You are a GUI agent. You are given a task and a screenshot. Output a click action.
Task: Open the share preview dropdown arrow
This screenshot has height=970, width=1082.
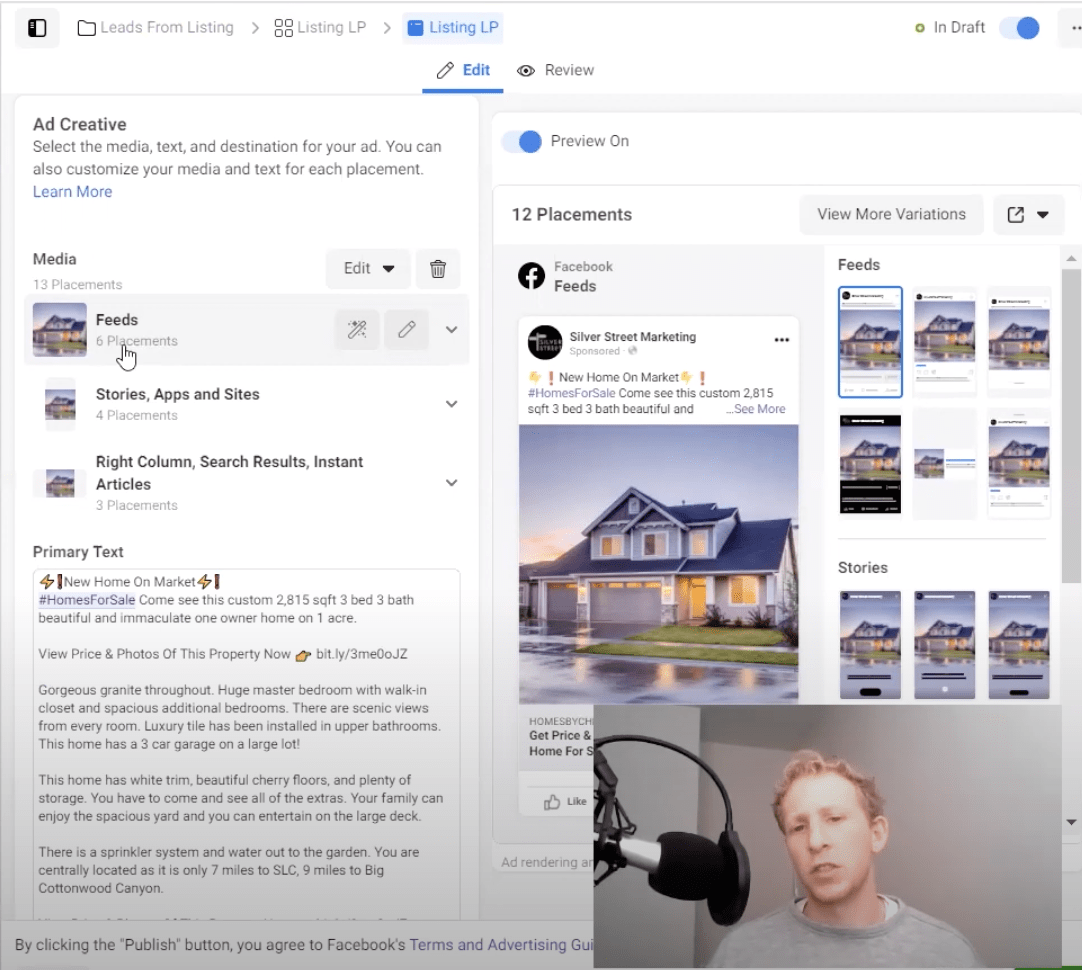click(x=1043, y=215)
